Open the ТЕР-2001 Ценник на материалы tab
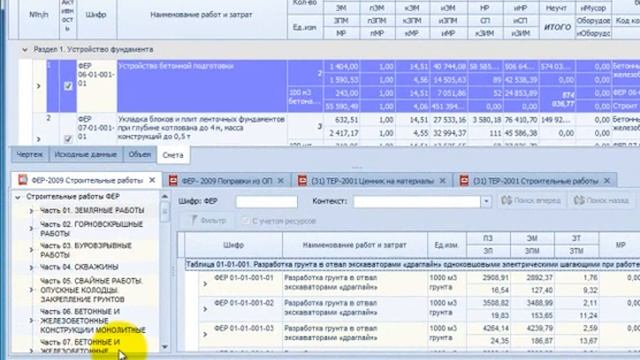640x360 pixels. 372,180
